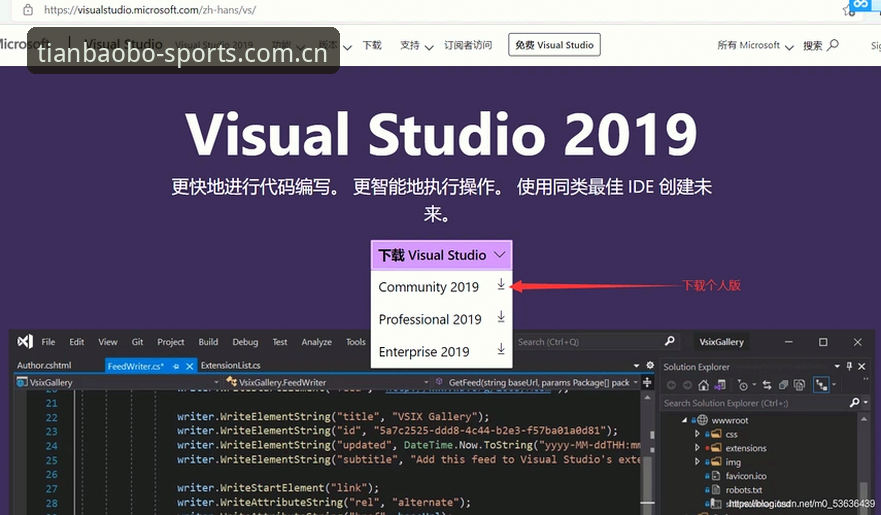Click the editor tab settings gear icon
Image resolution: width=881 pixels, height=515 pixels.
650,365
